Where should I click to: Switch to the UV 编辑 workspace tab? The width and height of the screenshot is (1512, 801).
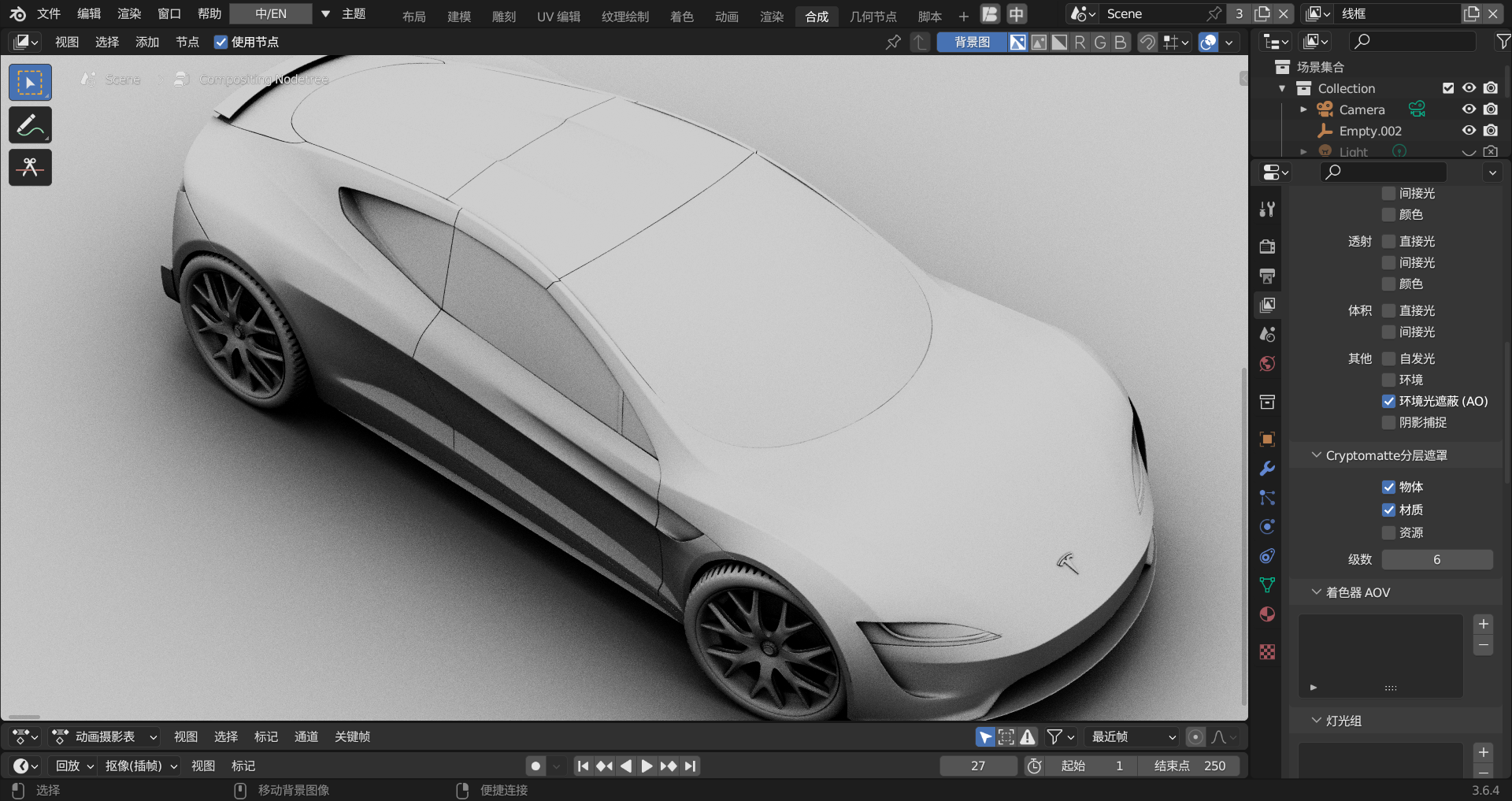click(x=558, y=16)
